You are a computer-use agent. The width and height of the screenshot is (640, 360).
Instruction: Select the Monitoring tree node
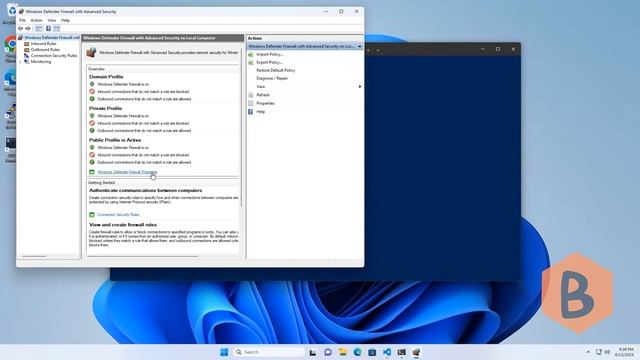click(41, 62)
